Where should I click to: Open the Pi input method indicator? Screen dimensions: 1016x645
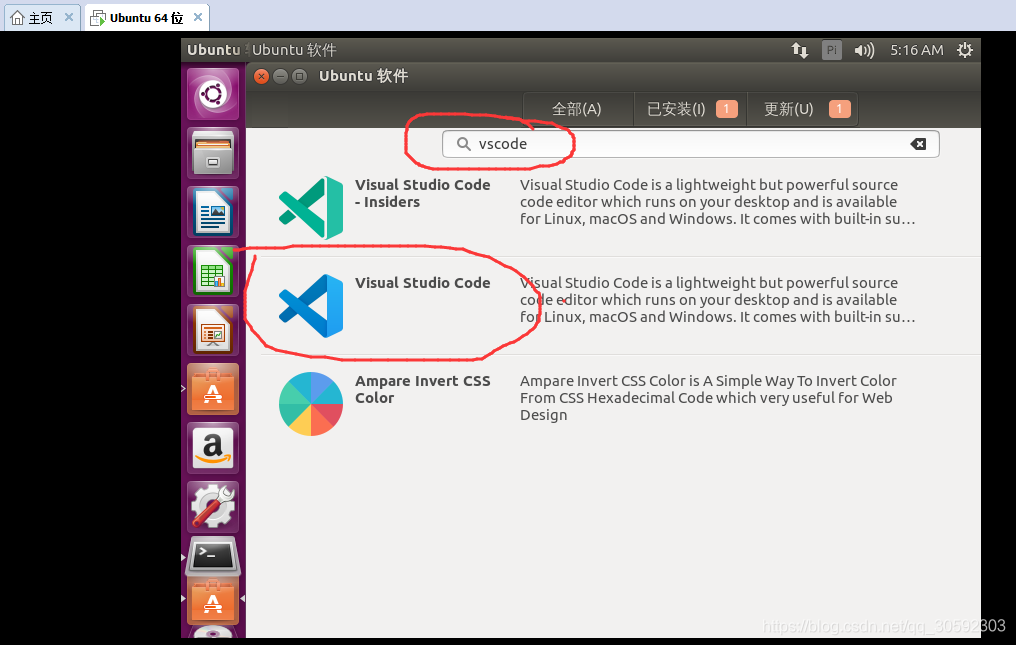click(831, 50)
